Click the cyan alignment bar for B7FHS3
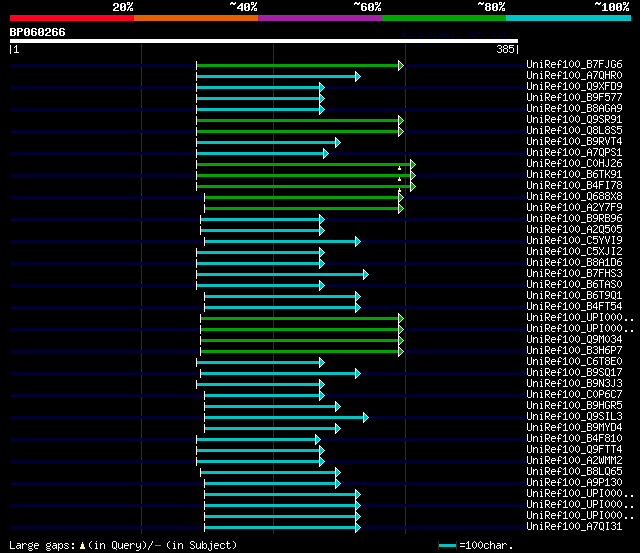Viewport: 640px width, 553px height. [282, 275]
